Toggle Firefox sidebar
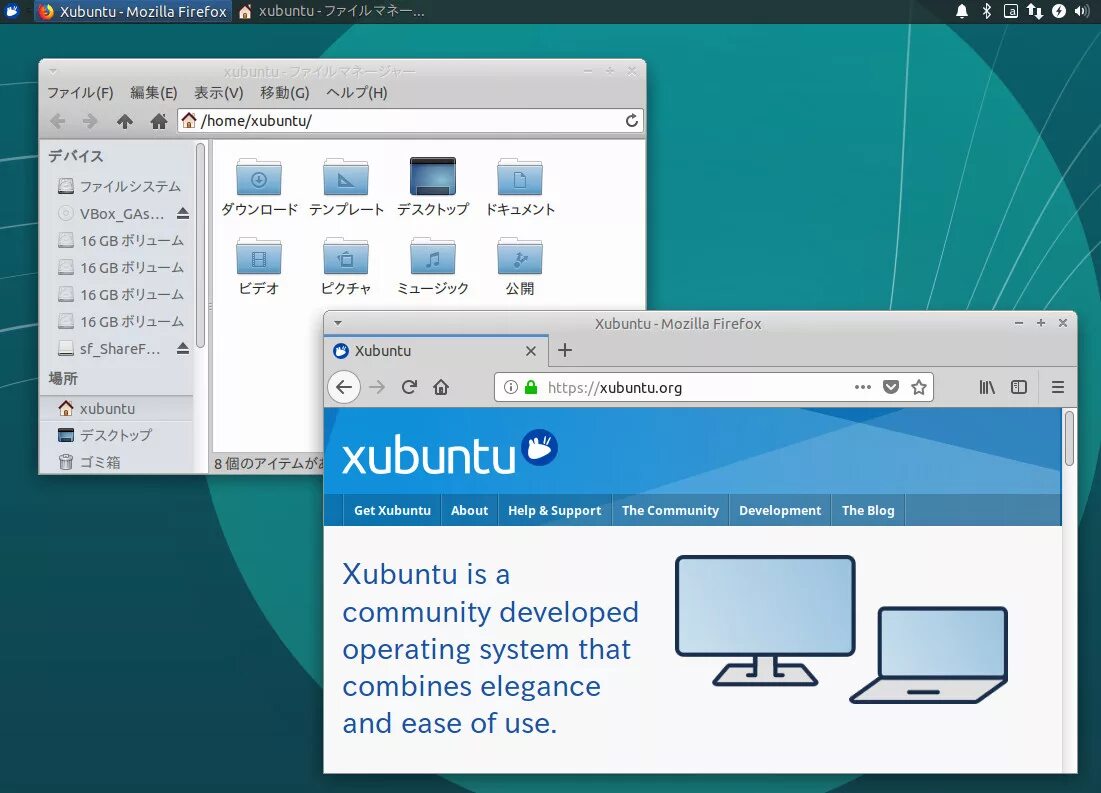The image size is (1101, 793). [x=1019, y=387]
